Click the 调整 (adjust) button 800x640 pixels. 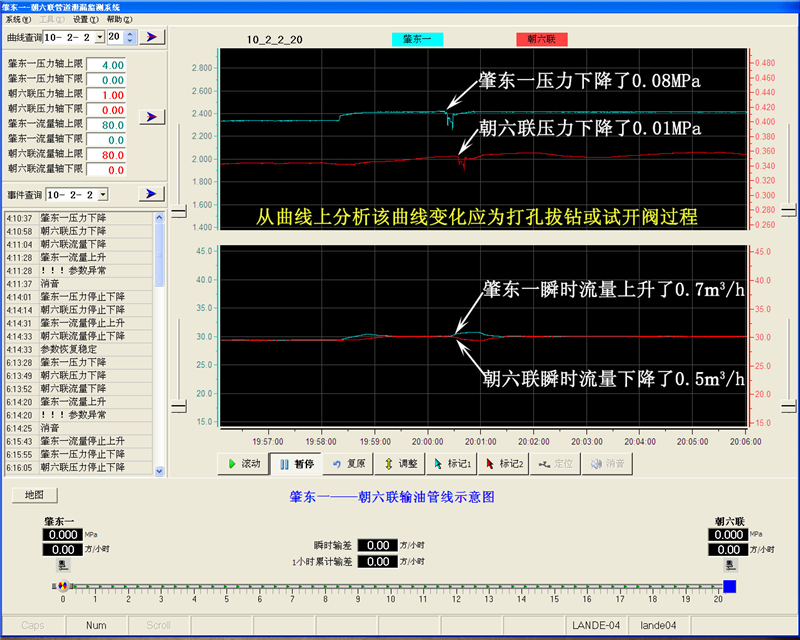[401, 464]
